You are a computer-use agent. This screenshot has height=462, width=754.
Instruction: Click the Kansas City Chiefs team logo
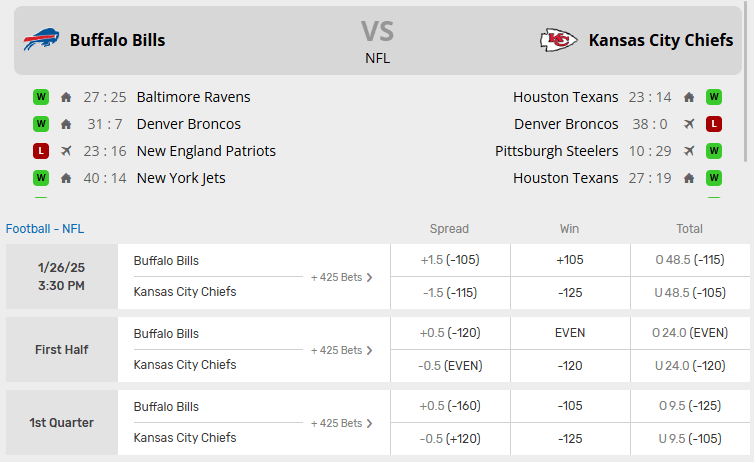pos(558,40)
